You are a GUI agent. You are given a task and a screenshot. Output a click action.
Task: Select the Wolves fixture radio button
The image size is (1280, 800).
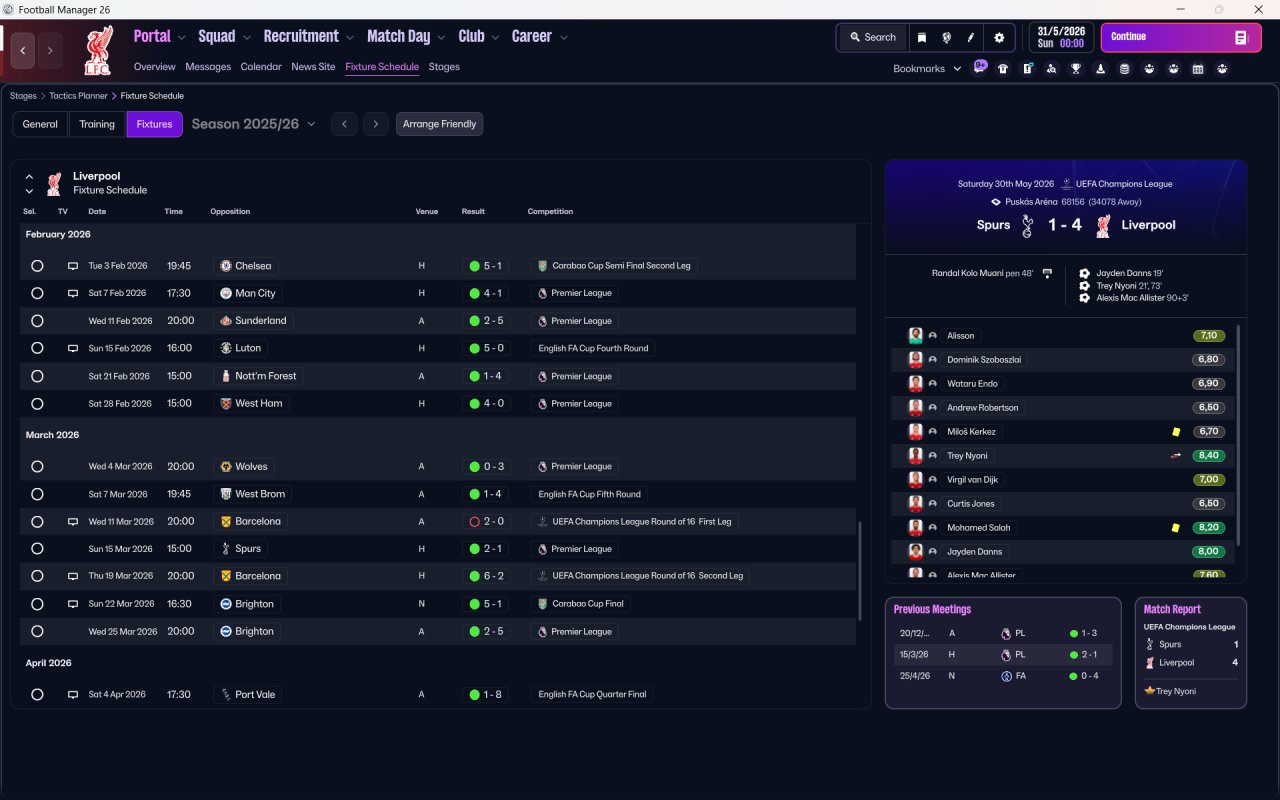coord(37,467)
